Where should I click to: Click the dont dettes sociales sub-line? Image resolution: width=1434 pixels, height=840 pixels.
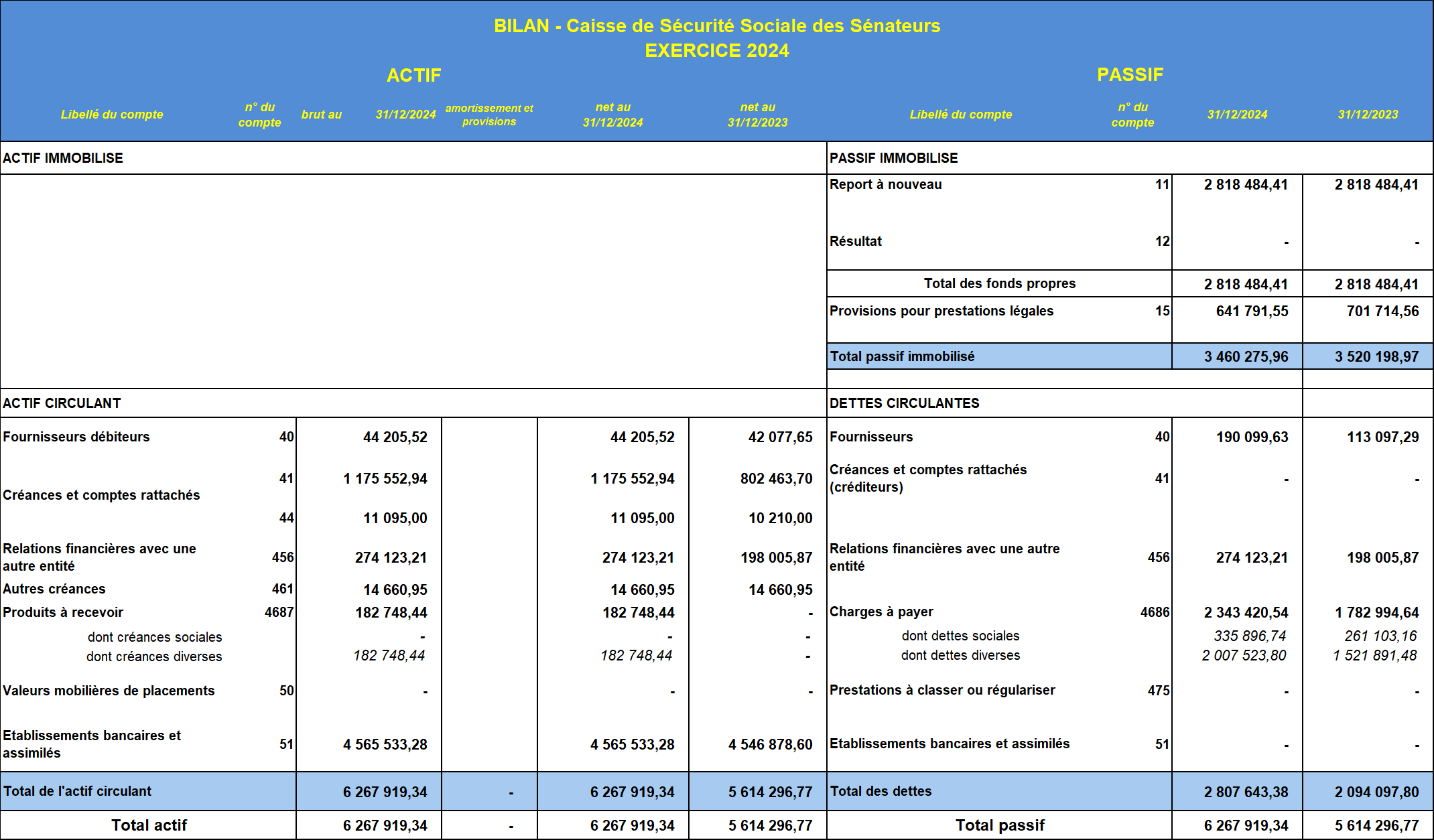click(960, 636)
